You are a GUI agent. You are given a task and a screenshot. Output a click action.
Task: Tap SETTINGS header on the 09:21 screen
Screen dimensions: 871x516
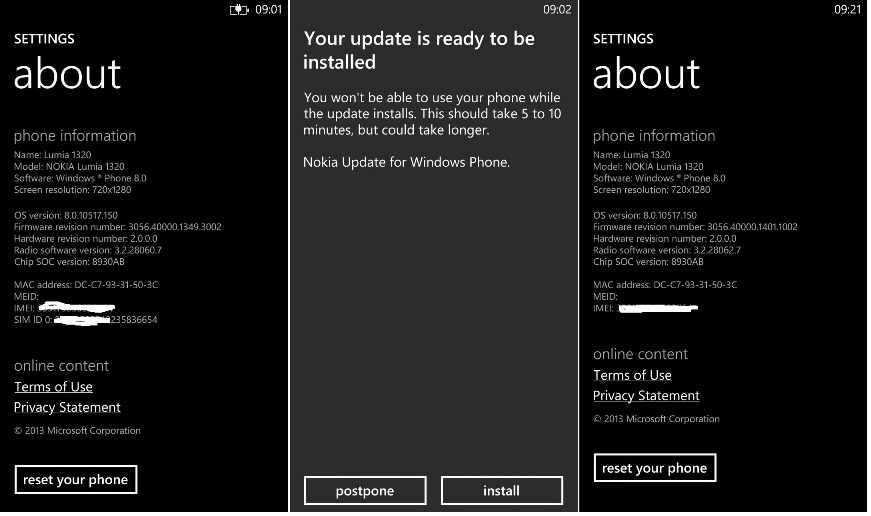[623, 39]
